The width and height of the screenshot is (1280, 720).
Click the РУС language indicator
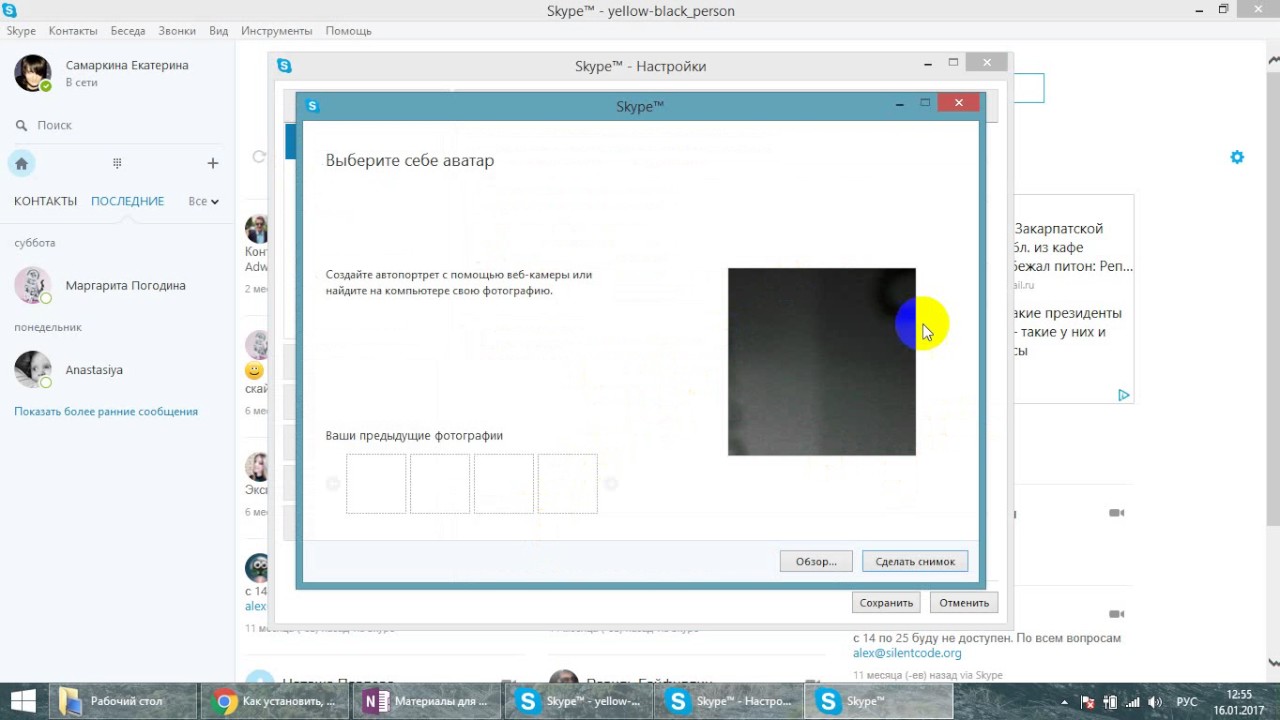(1186, 702)
